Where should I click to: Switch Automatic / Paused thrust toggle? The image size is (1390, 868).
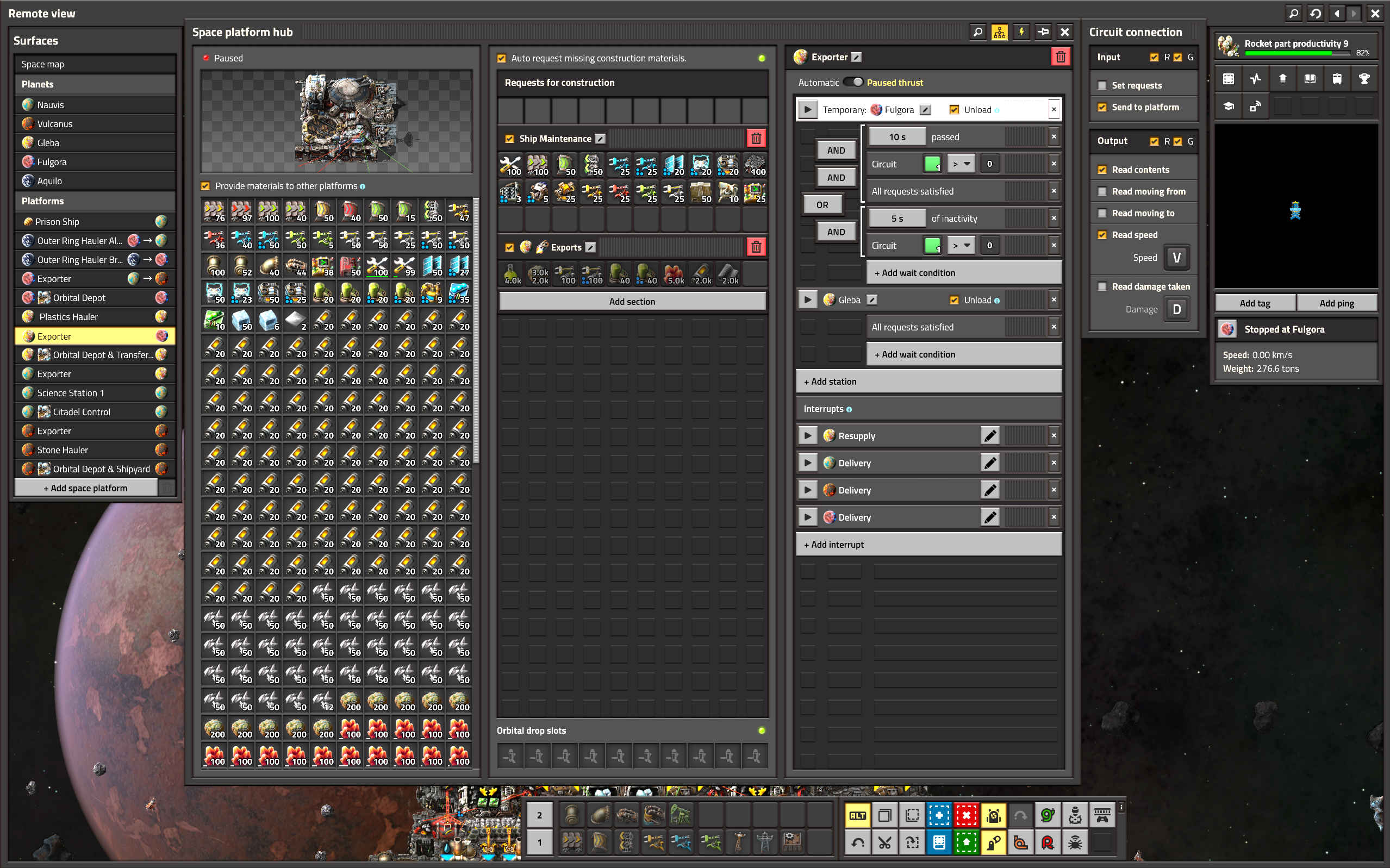point(852,82)
